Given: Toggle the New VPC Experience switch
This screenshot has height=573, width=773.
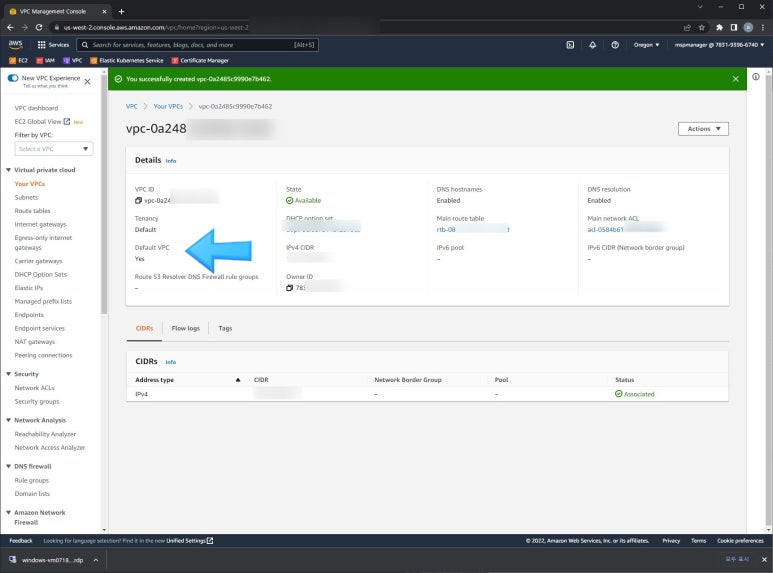Looking at the screenshot, I should point(13,78).
